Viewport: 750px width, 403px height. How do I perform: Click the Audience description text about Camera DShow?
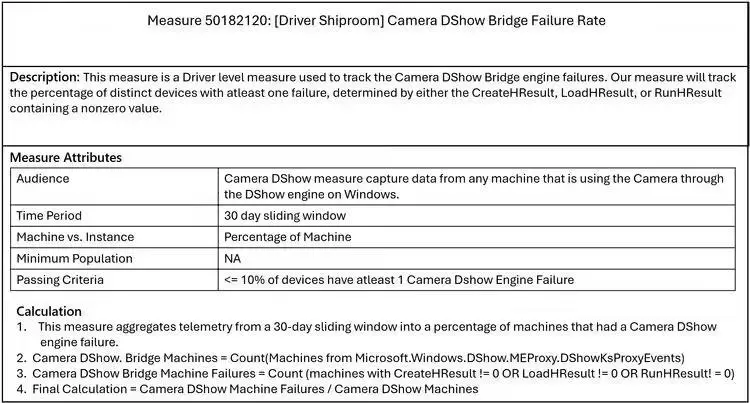[x=474, y=186]
